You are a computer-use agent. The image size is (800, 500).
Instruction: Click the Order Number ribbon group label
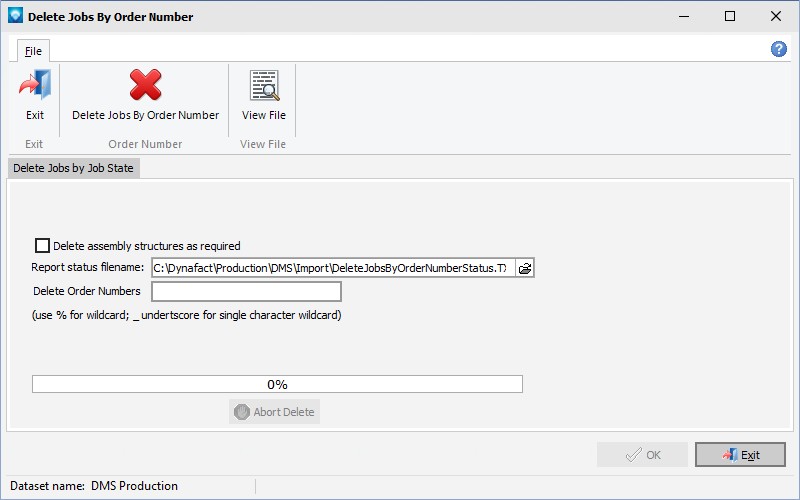[x=145, y=144]
